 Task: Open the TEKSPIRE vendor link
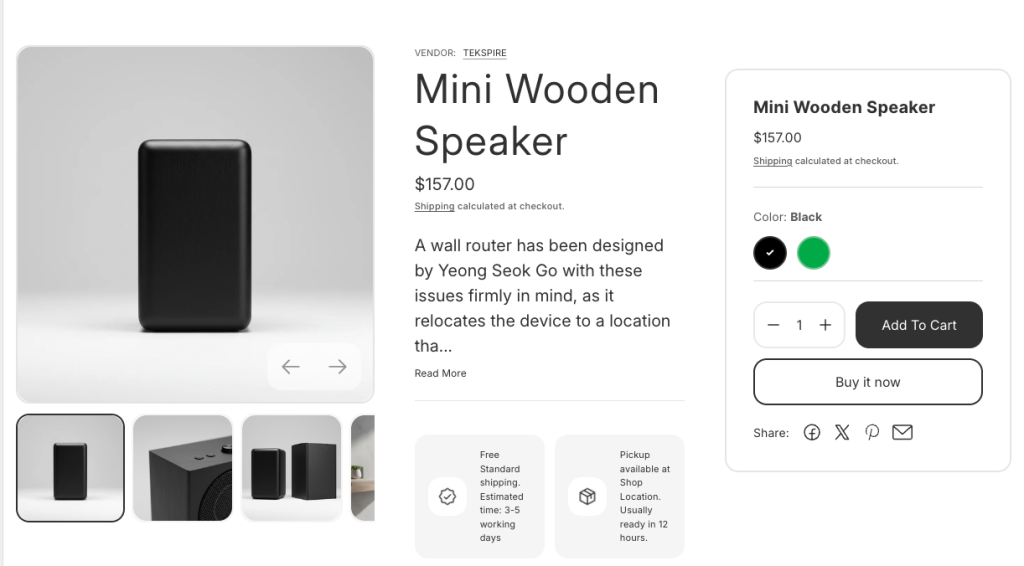pos(484,53)
